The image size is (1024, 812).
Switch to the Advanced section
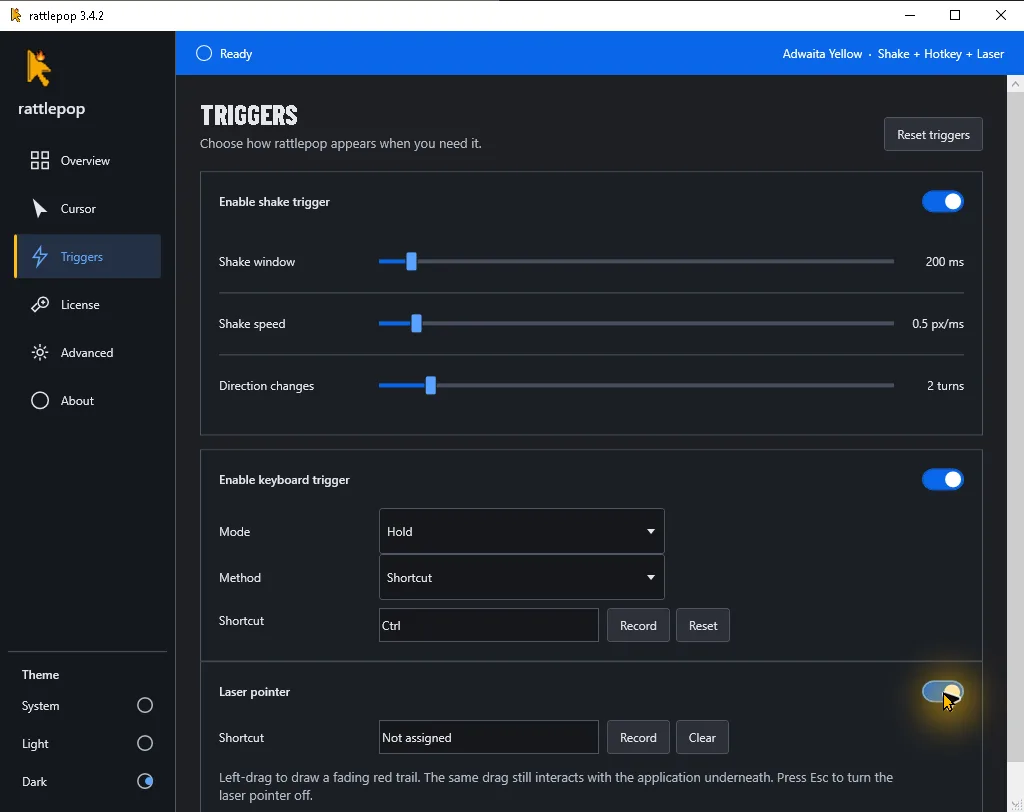(88, 353)
